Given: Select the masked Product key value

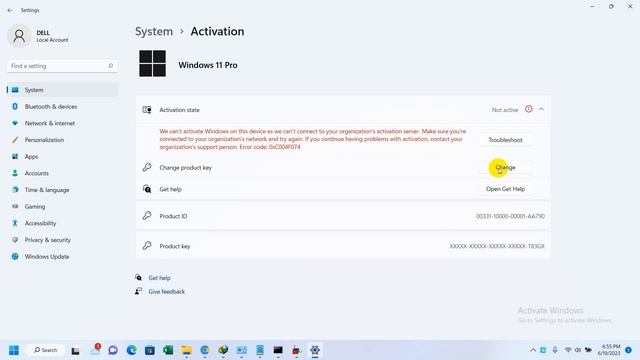Looking at the screenshot, I should click(x=497, y=246).
